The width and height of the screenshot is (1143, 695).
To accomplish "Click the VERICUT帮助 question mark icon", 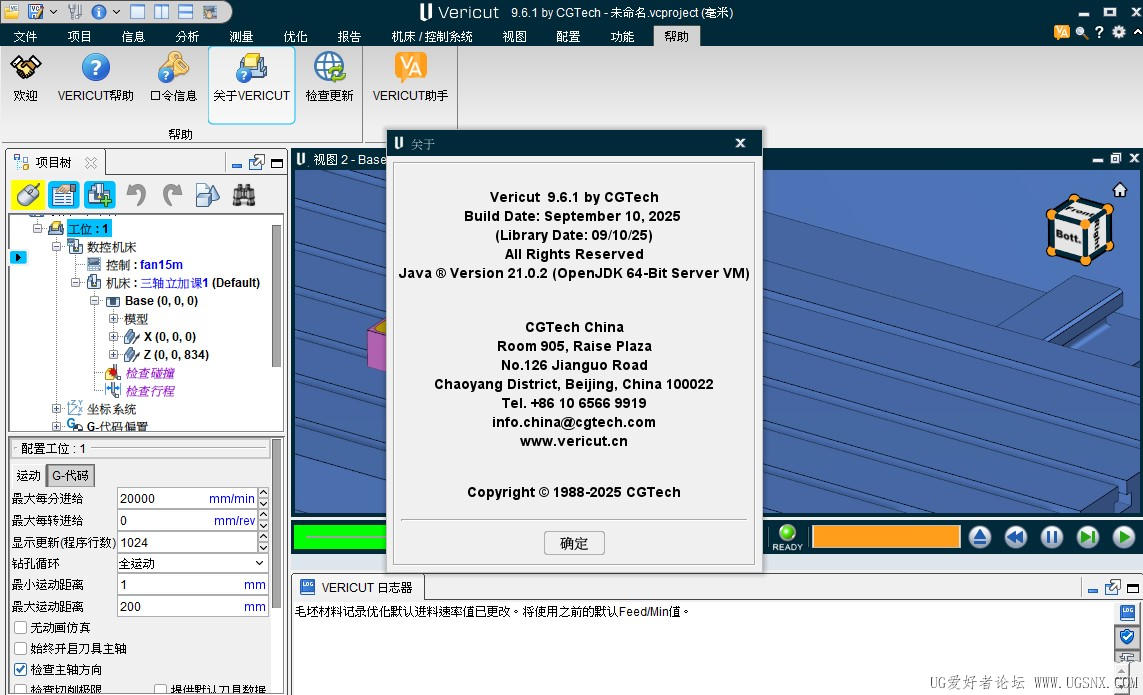I will 95,69.
